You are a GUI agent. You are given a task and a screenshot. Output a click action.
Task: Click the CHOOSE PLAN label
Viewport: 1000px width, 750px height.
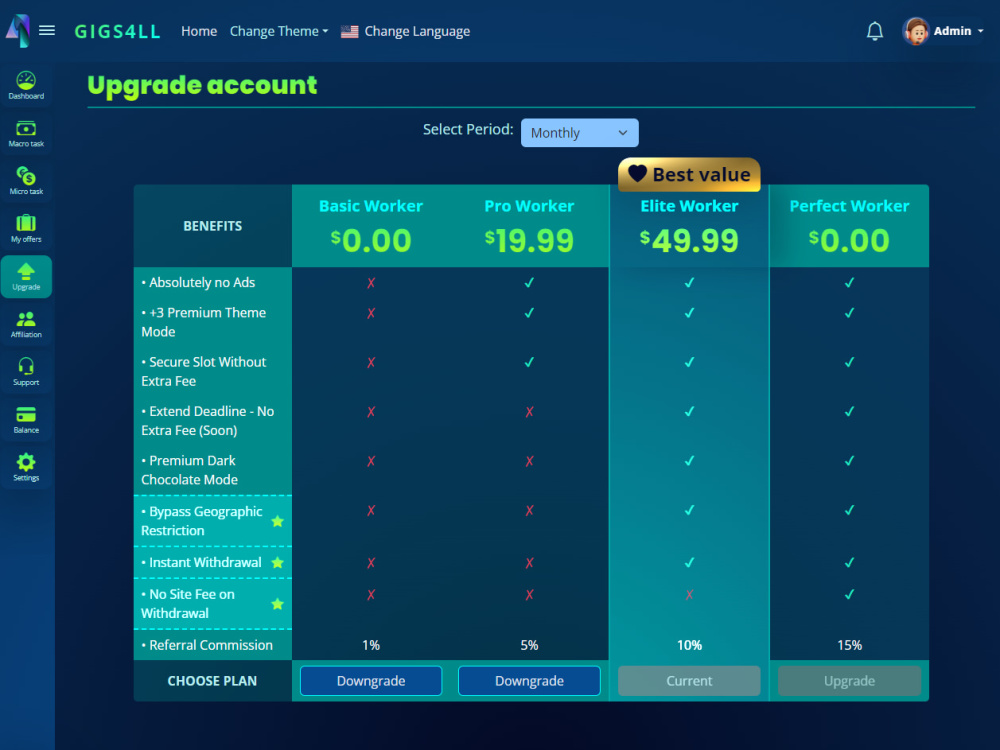point(212,680)
